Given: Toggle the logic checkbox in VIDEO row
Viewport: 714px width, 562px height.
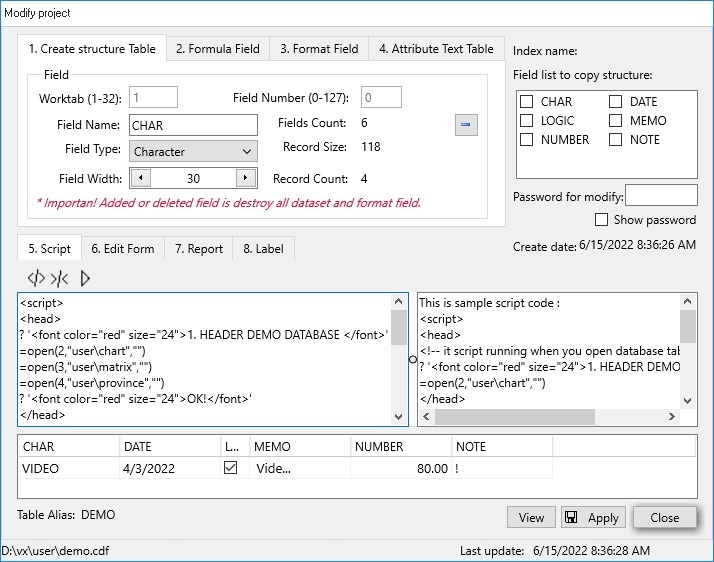Looking at the screenshot, I should 231,468.
